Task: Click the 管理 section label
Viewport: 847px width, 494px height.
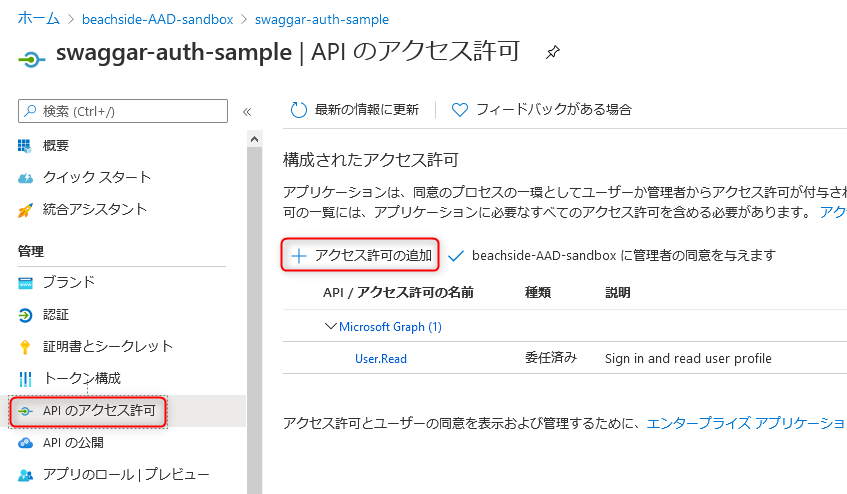Action: click(x=31, y=252)
